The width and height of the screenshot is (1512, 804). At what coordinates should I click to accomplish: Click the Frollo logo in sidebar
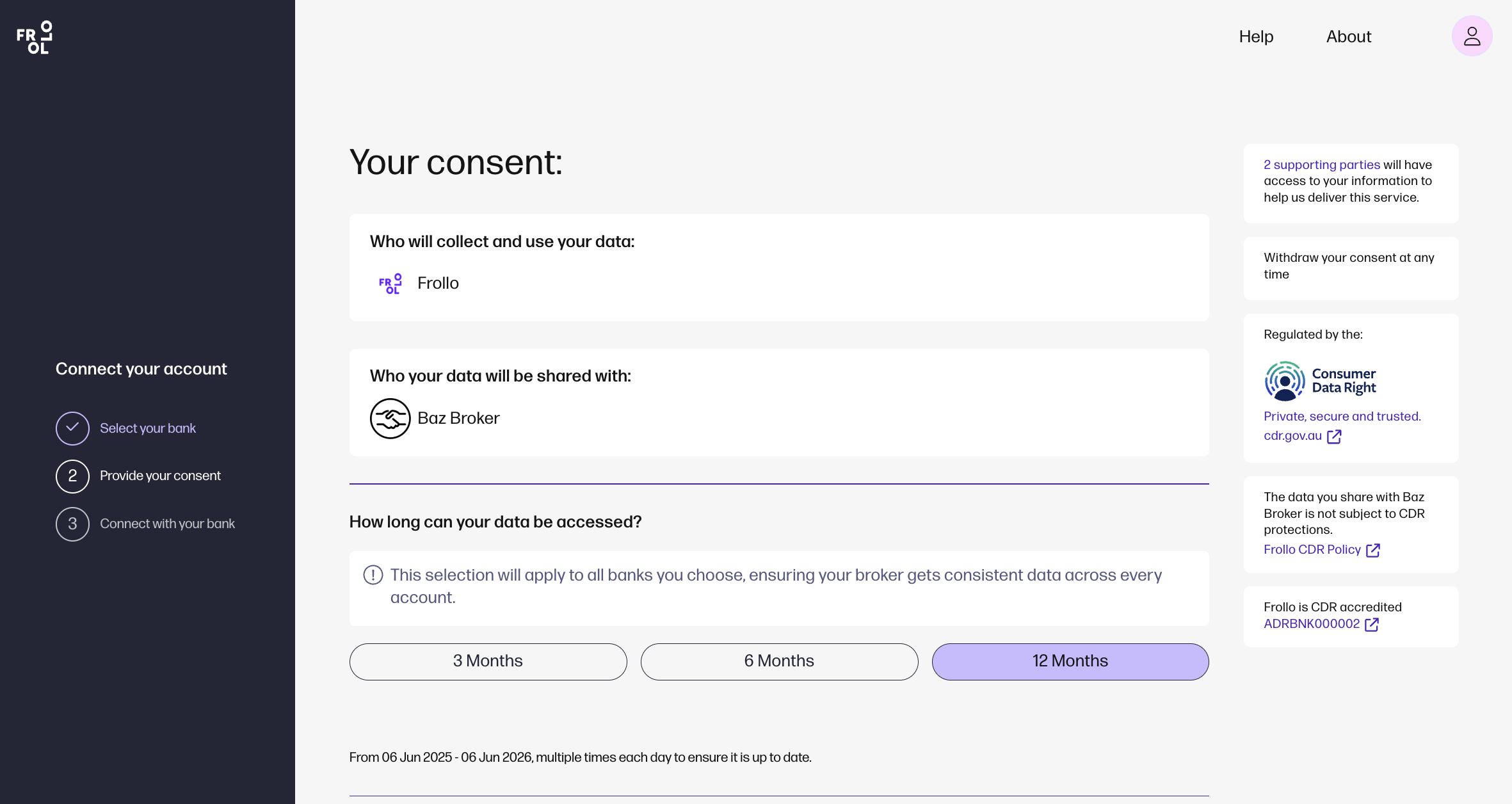(x=35, y=37)
